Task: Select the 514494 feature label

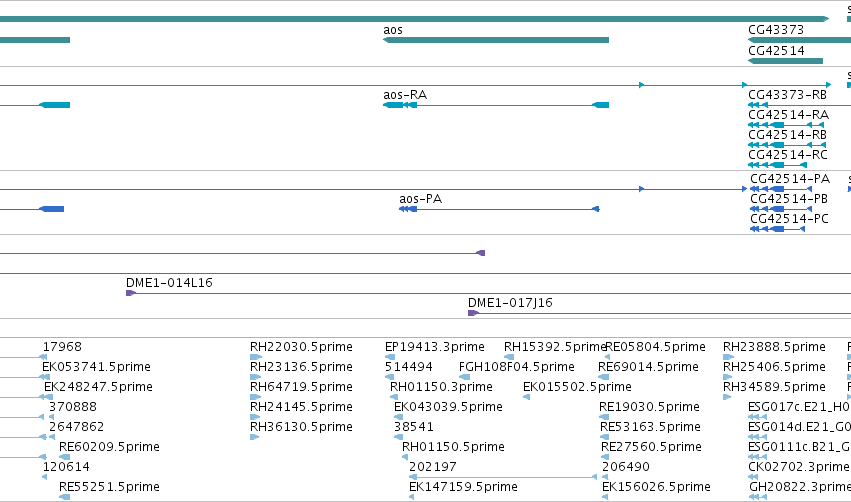Action: 409,367
